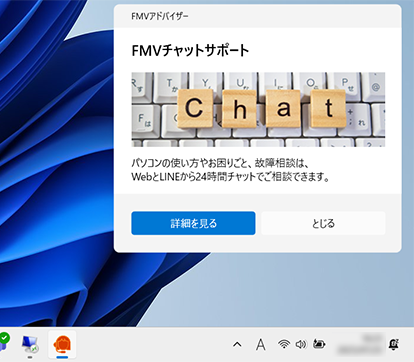Open the blurred taskbar clock area

point(360,344)
